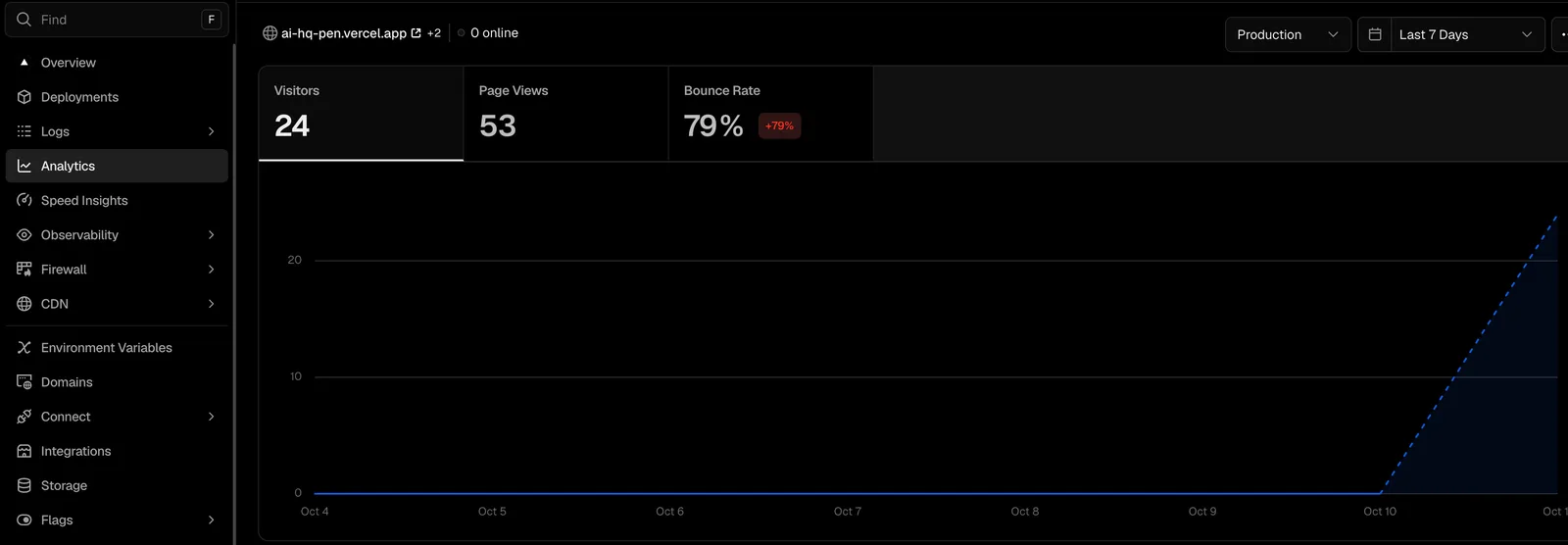This screenshot has height=545, width=1568.
Task: Click the 24 visitors count value
Action: click(x=292, y=125)
